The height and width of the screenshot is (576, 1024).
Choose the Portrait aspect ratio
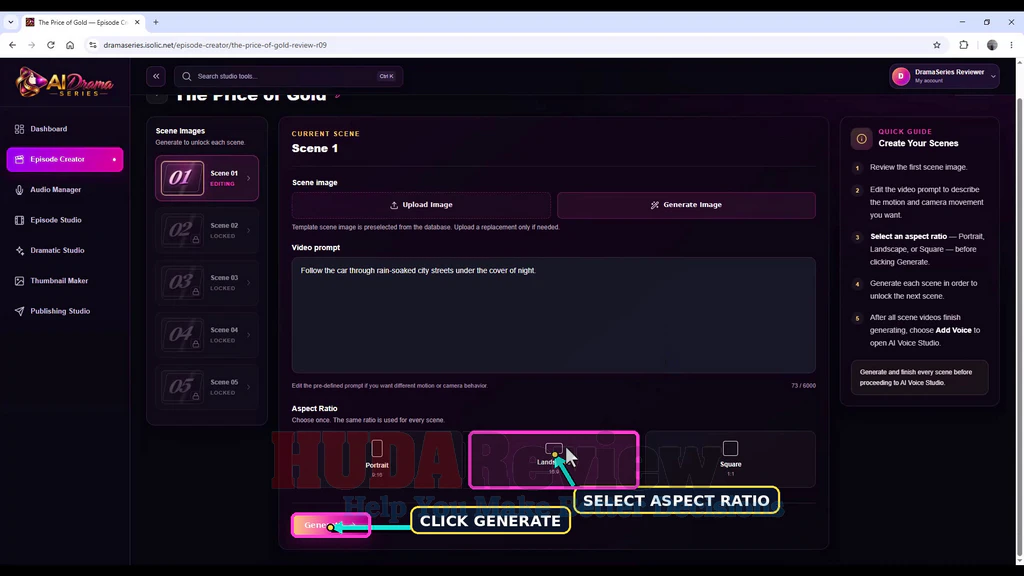tap(377, 459)
